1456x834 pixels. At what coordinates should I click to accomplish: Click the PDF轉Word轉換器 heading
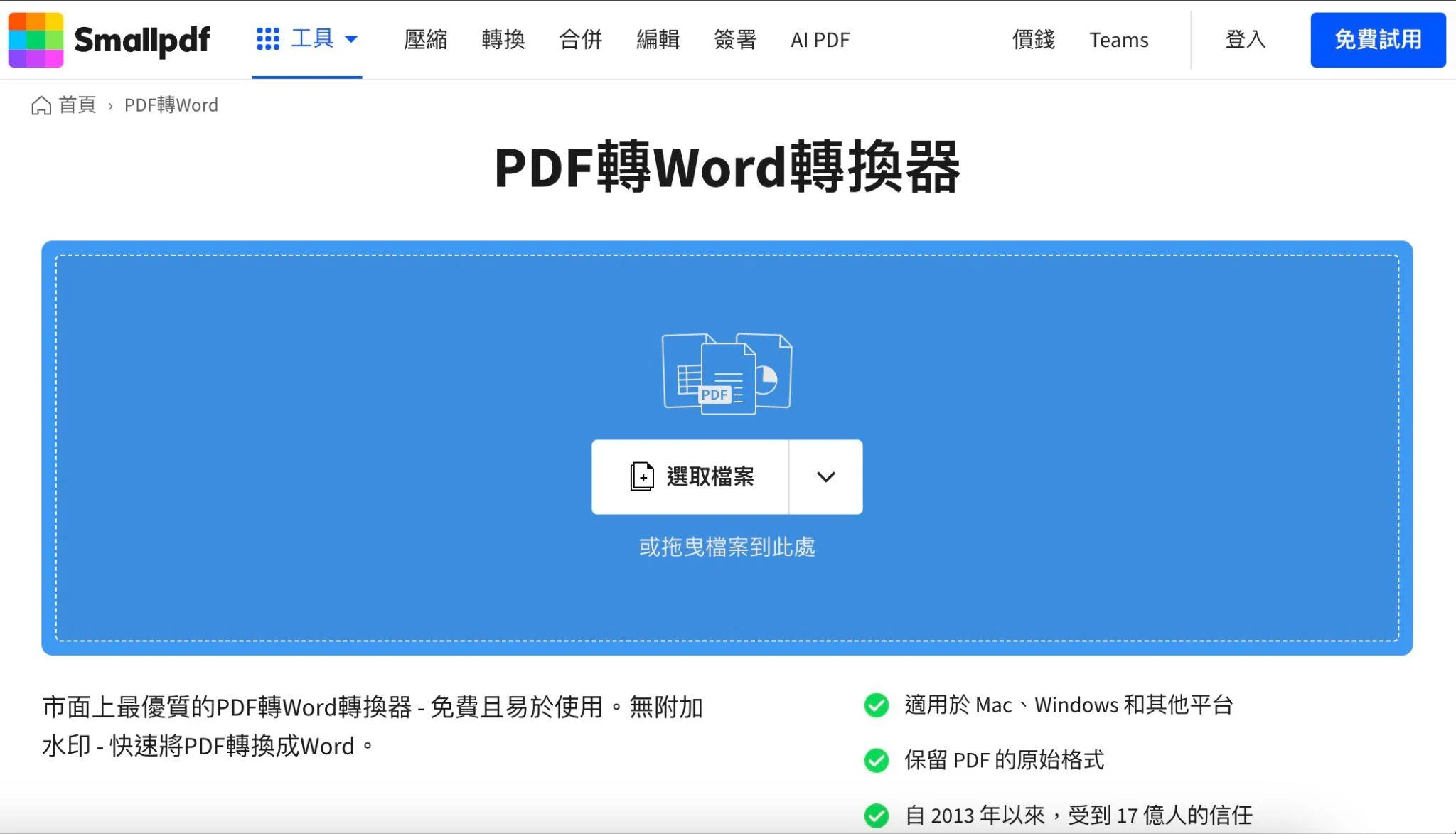[727, 168]
